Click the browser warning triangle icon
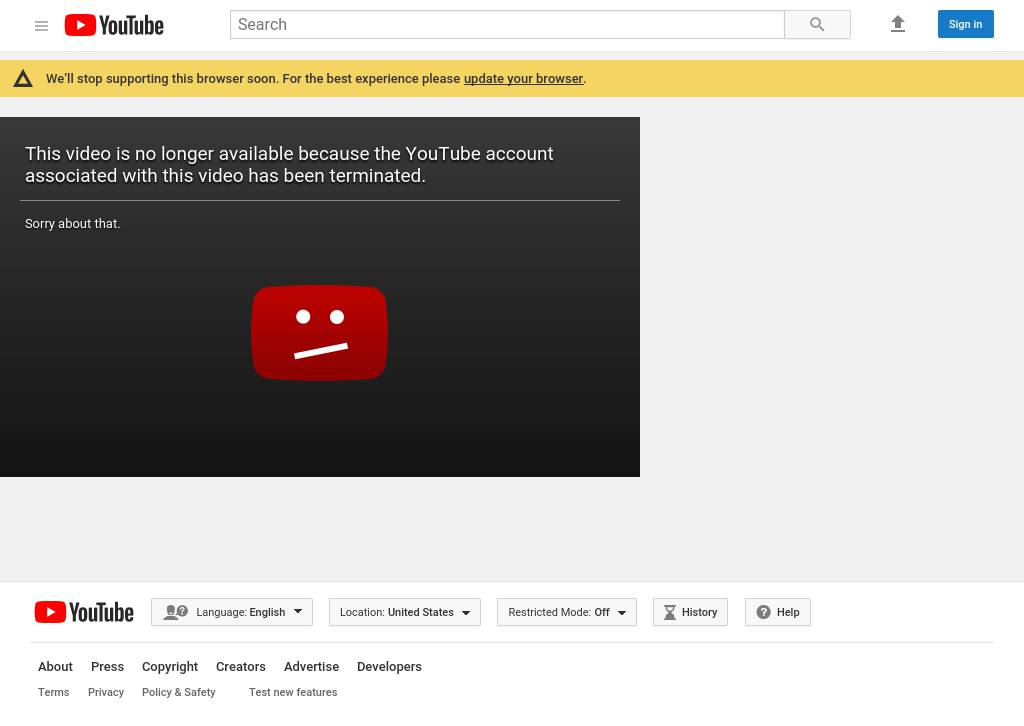 pyautogui.click(x=23, y=79)
